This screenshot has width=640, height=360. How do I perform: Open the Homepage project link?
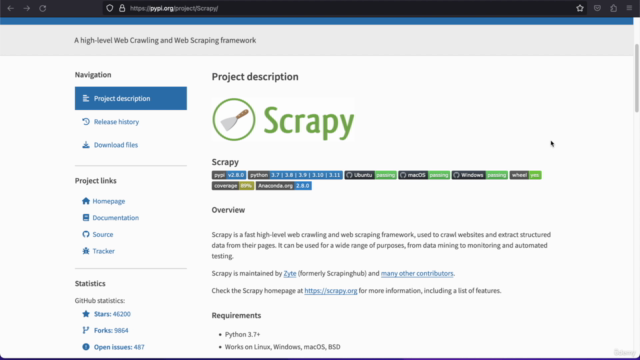coord(109,201)
